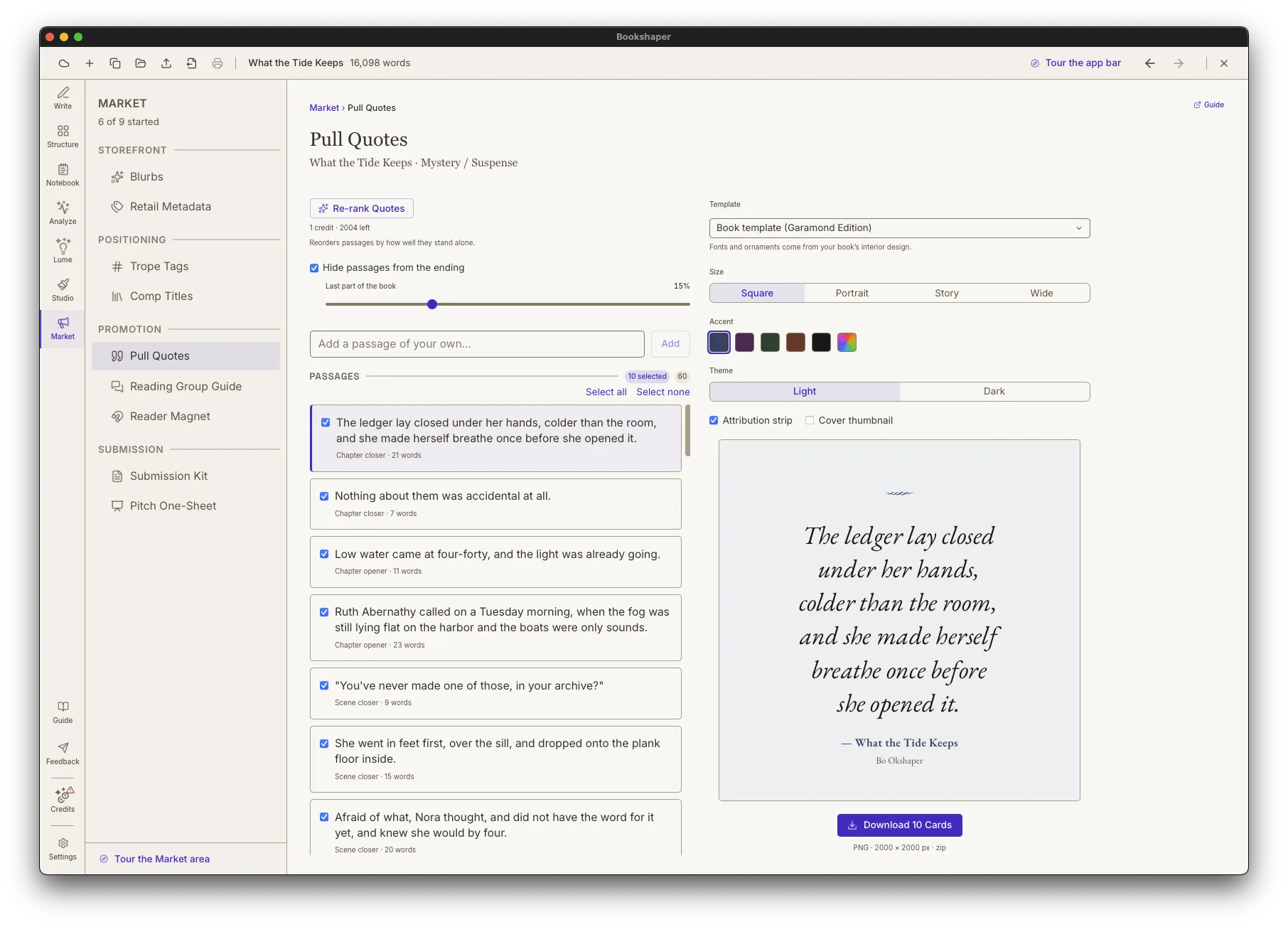
Task: Select Story size tab
Action: coord(947,293)
